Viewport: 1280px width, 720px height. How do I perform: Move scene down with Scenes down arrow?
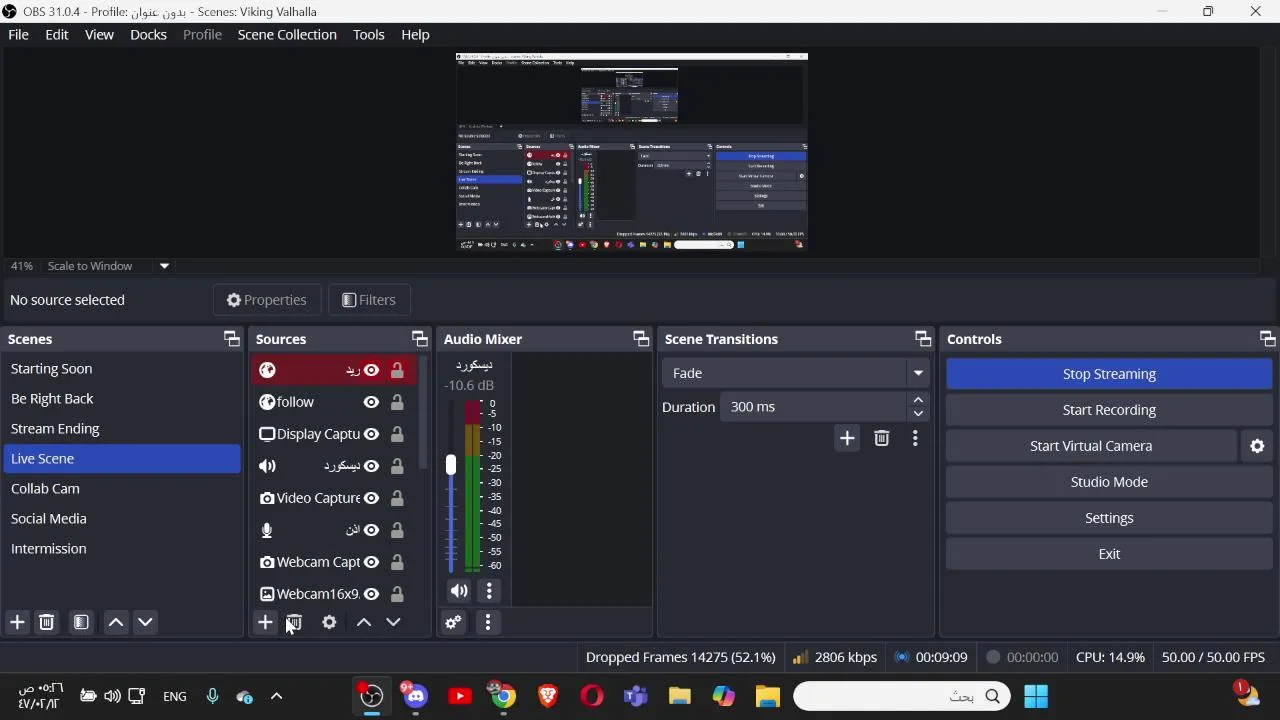tap(145, 622)
